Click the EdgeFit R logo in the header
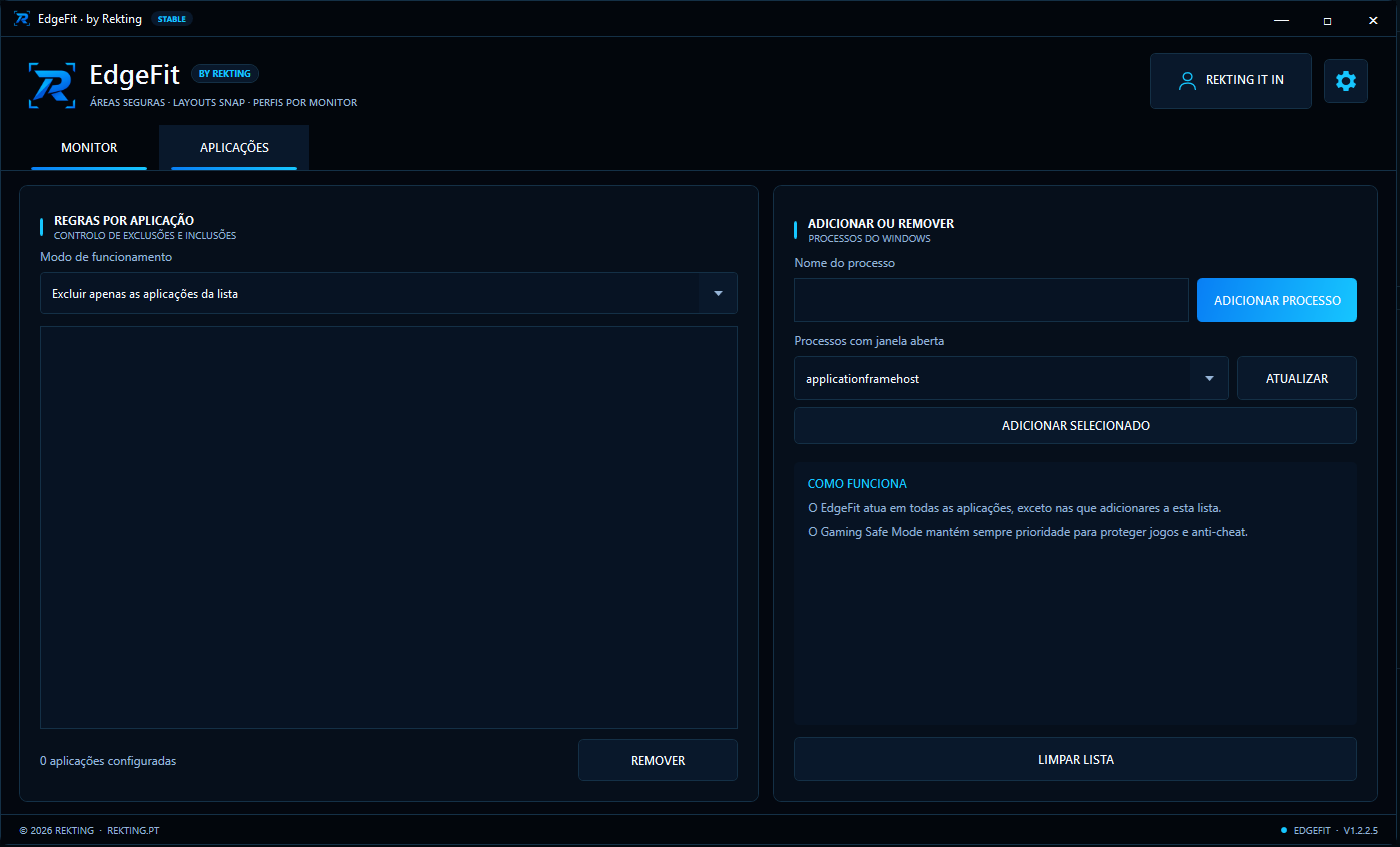The image size is (1400, 847). tap(50, 85)
